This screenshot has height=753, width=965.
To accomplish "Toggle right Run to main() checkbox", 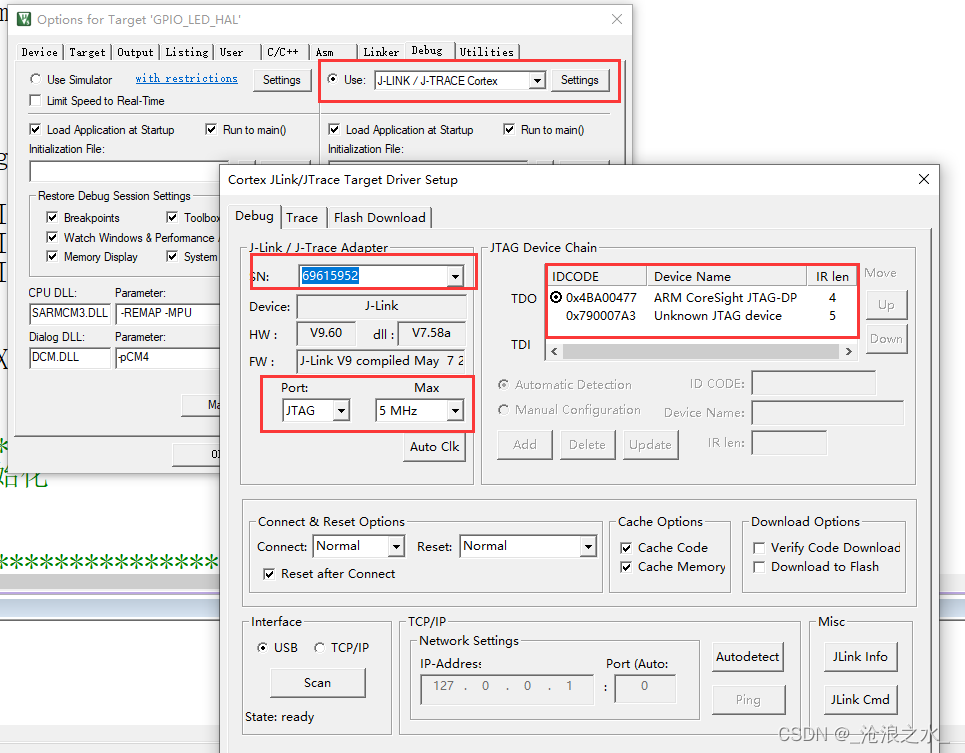I will click(509, 129).
